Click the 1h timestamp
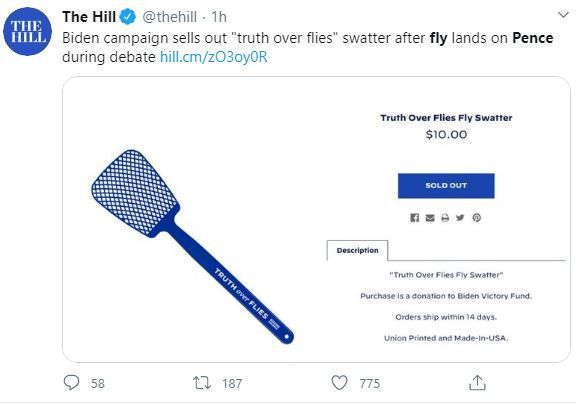This screenshot has width=576, height=405. 219,17
